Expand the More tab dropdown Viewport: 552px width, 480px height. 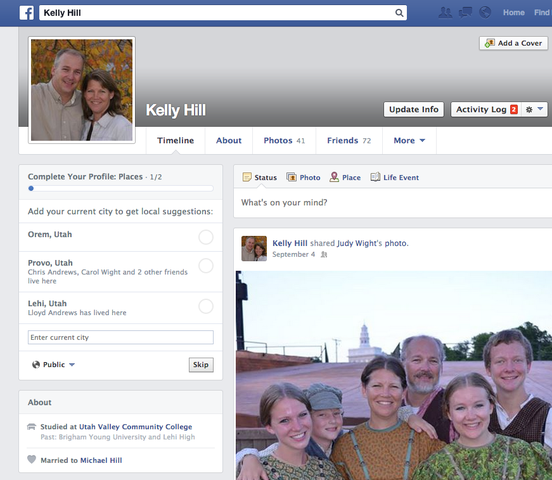point(409,141)
